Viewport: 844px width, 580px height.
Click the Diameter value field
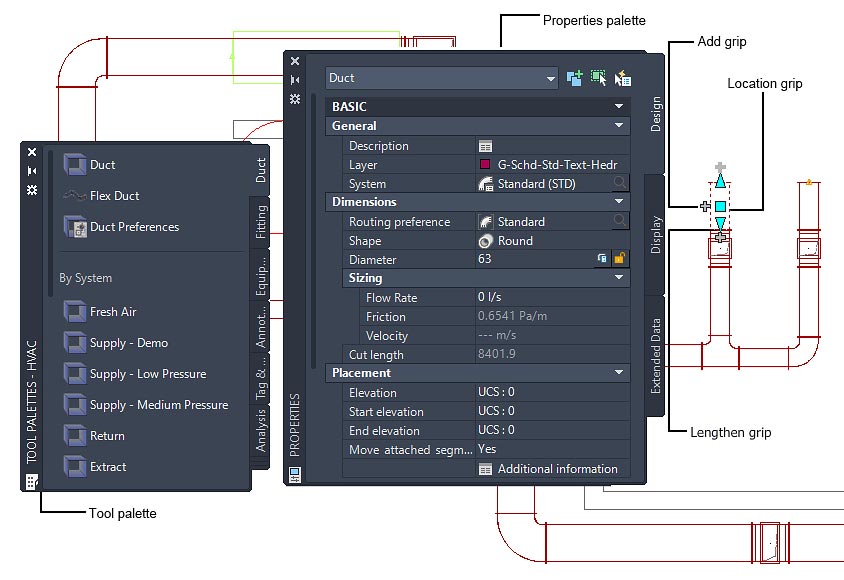click(530, 259)
